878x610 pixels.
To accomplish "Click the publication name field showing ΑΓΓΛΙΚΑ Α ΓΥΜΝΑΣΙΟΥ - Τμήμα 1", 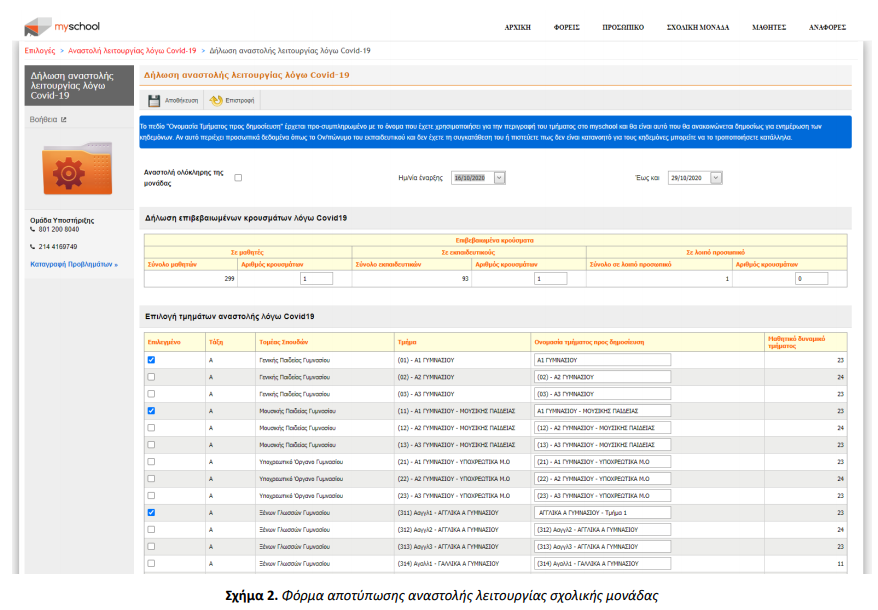I will click(601, 512).
